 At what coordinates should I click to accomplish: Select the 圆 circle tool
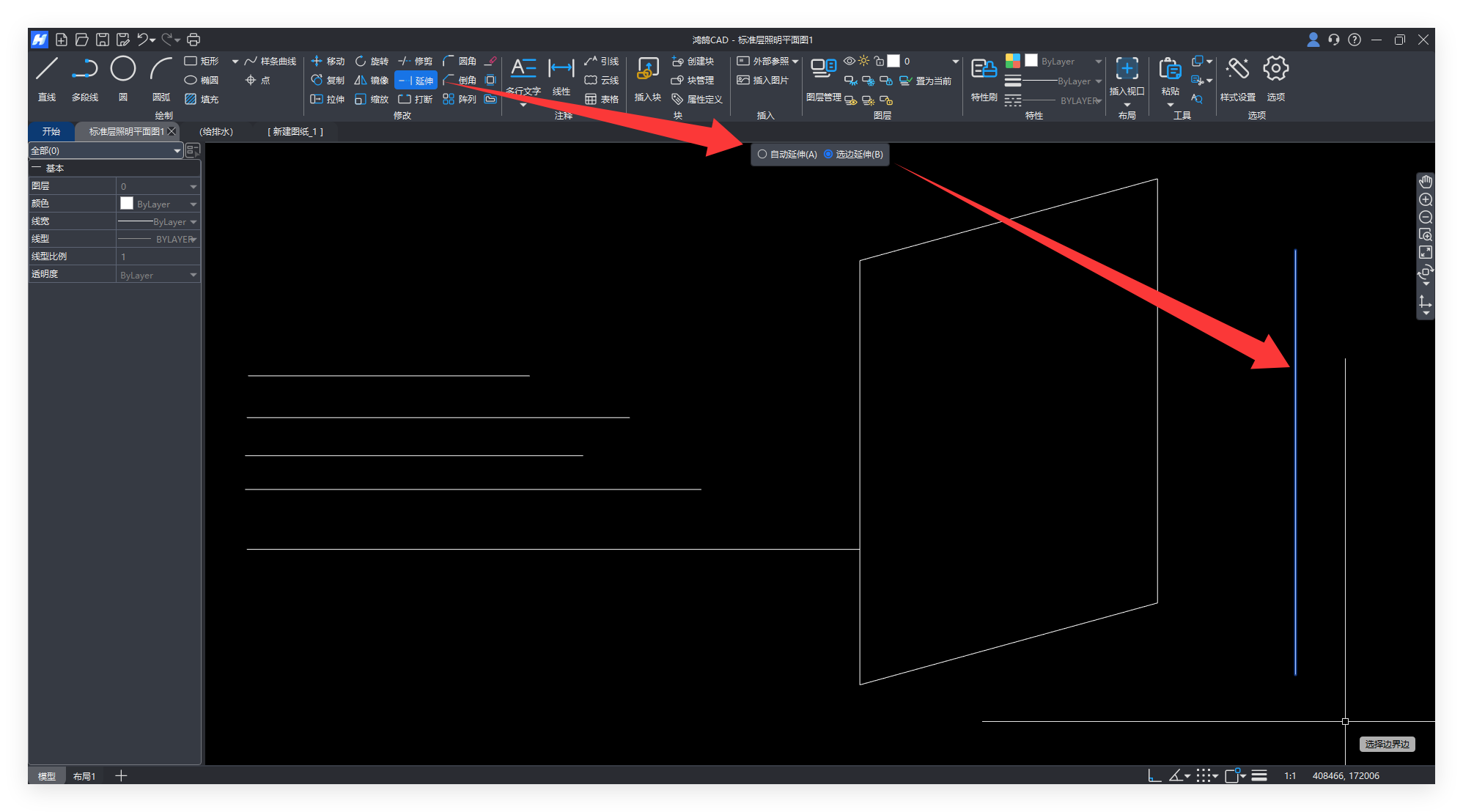point(122,70)
